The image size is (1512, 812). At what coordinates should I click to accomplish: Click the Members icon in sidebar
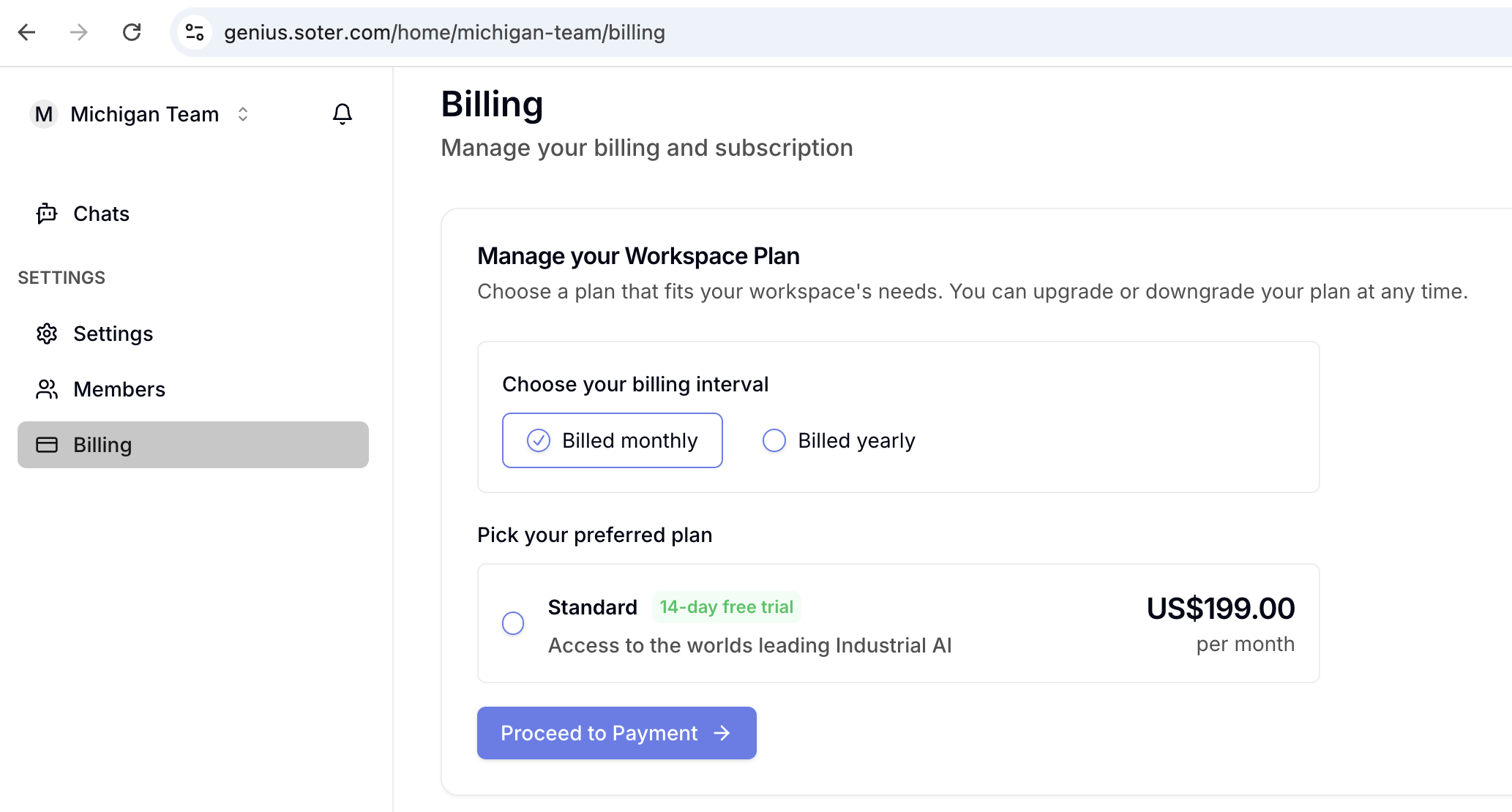[46, 389]
